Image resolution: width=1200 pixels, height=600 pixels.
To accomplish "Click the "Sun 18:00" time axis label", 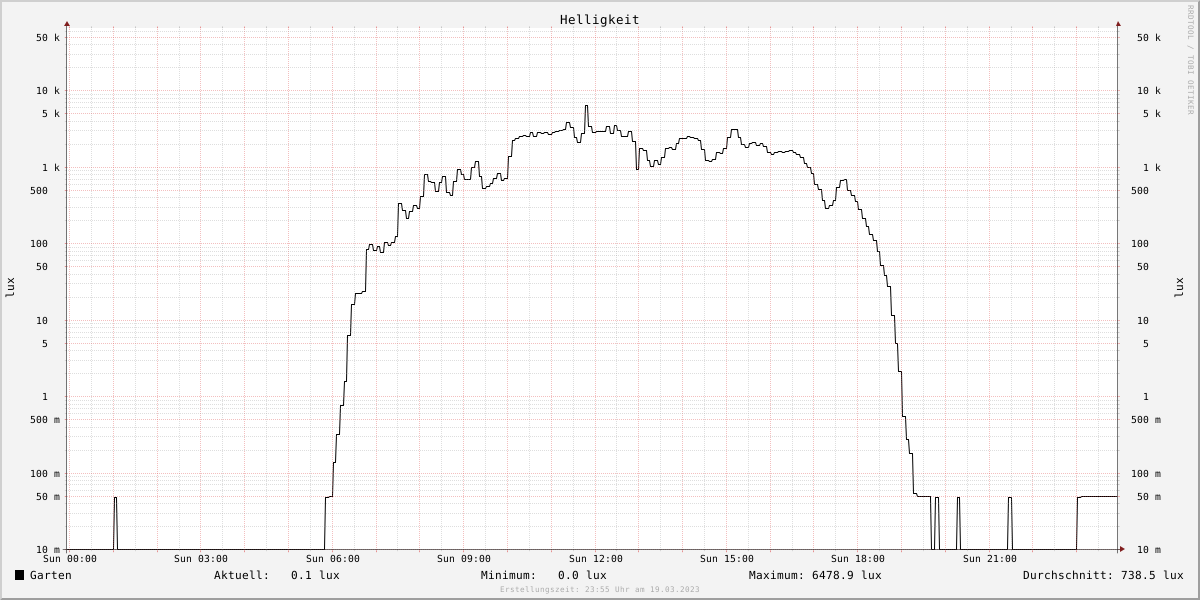I will [x=858, y=559].
